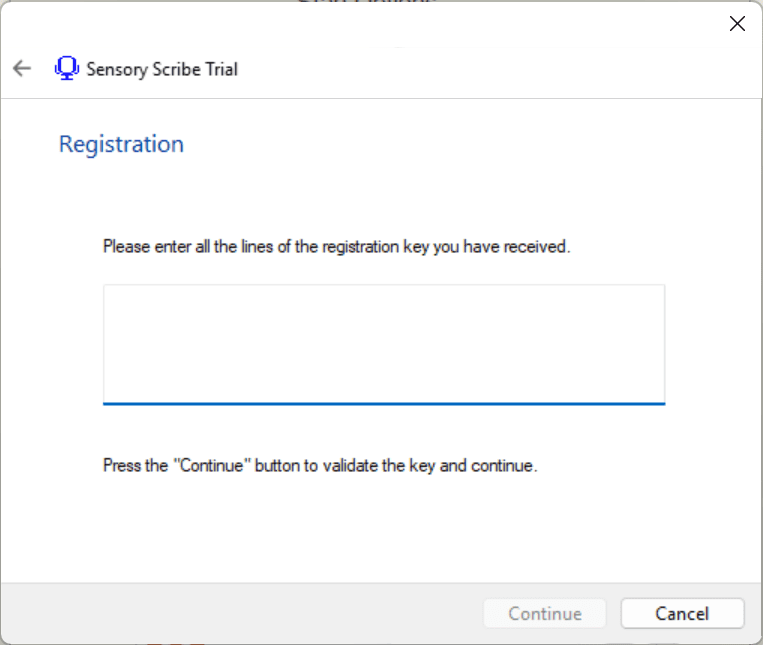Go back to the previous wizard page
This screenshot has height=645, width=763.
22,69
